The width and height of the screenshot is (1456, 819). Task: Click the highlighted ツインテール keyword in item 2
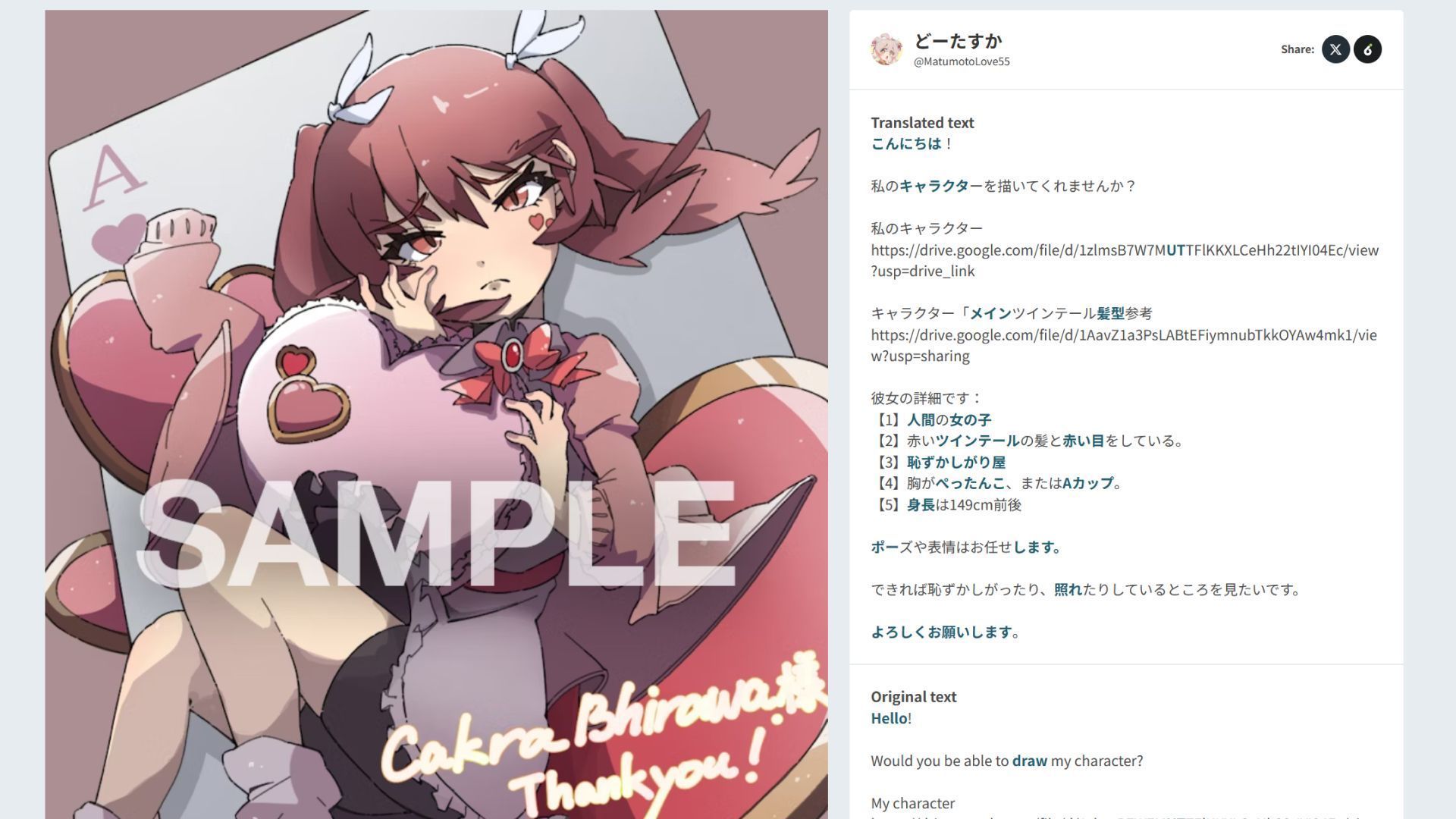coord(977,441)
